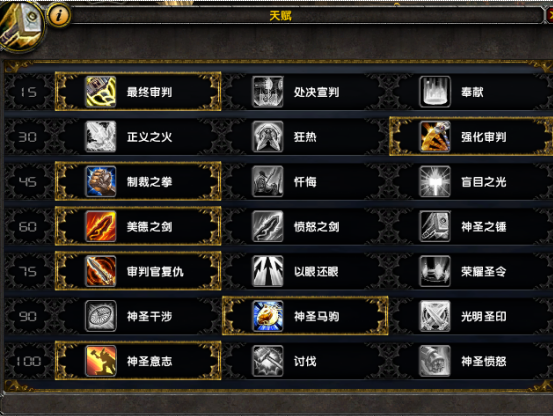Image resolution: width=553 pixels, height=416 pixels.
Task: Open the info button beside portrait
Action: click(59, 15)
